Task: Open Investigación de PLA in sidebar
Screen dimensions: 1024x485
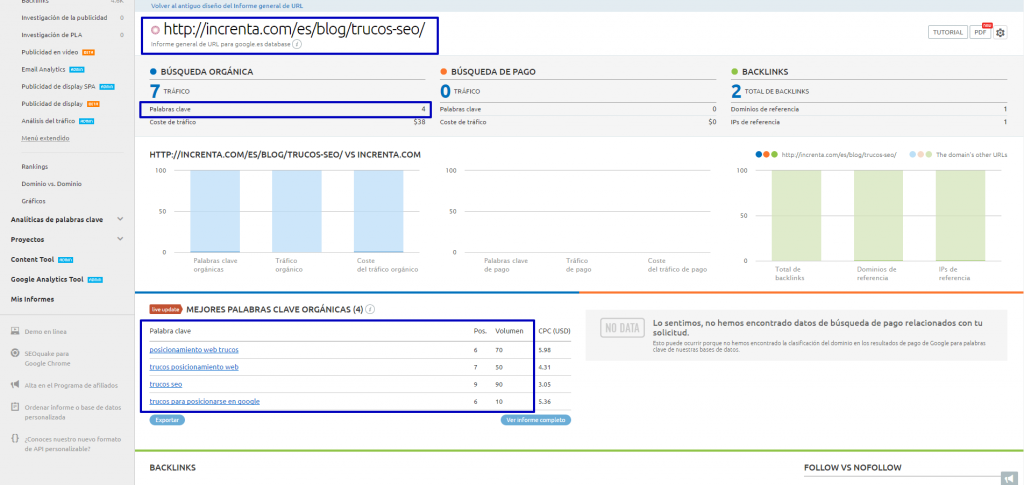Action: [51, 35]
